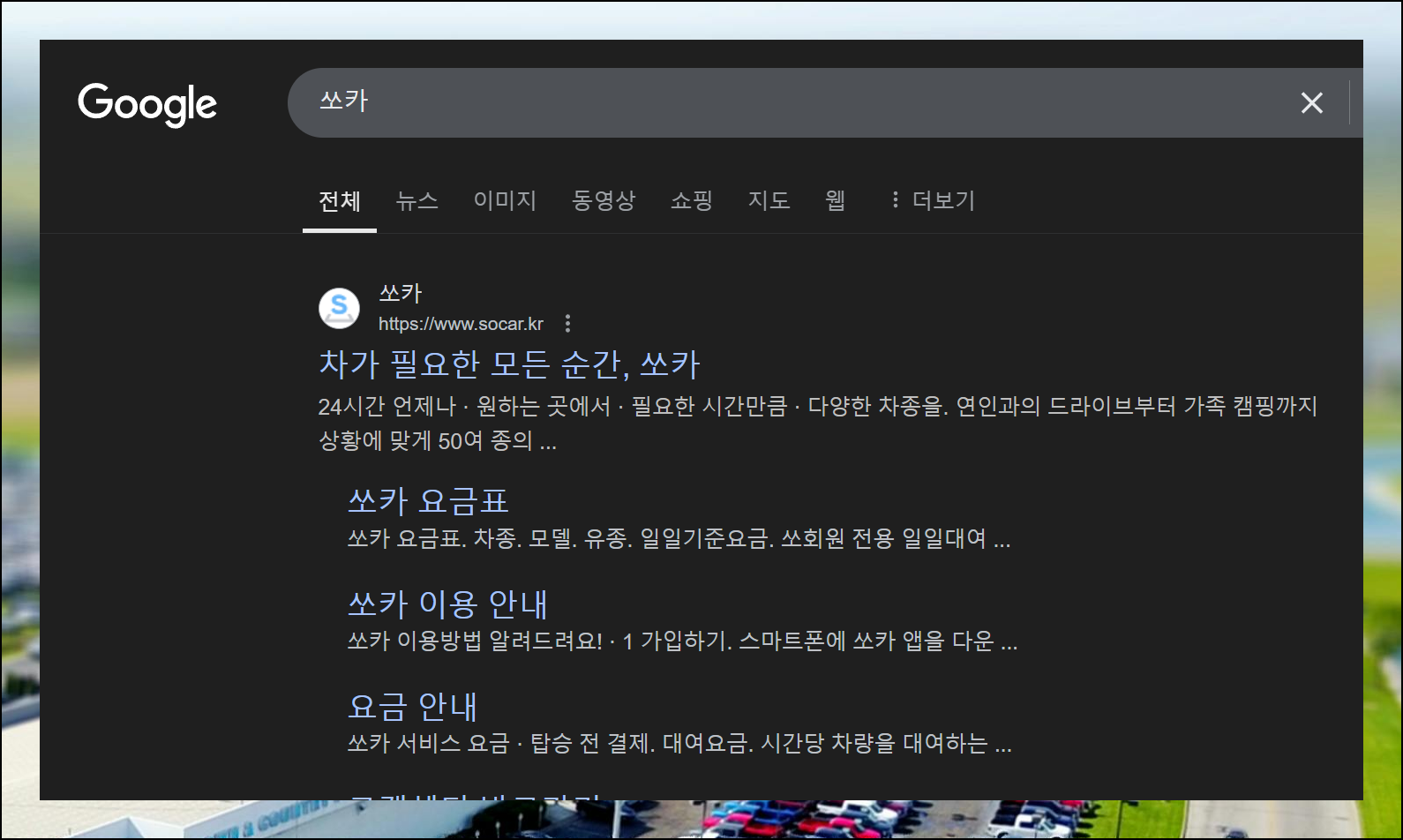
Task: Click the Socar site favicon
Action: pos(339,308)
